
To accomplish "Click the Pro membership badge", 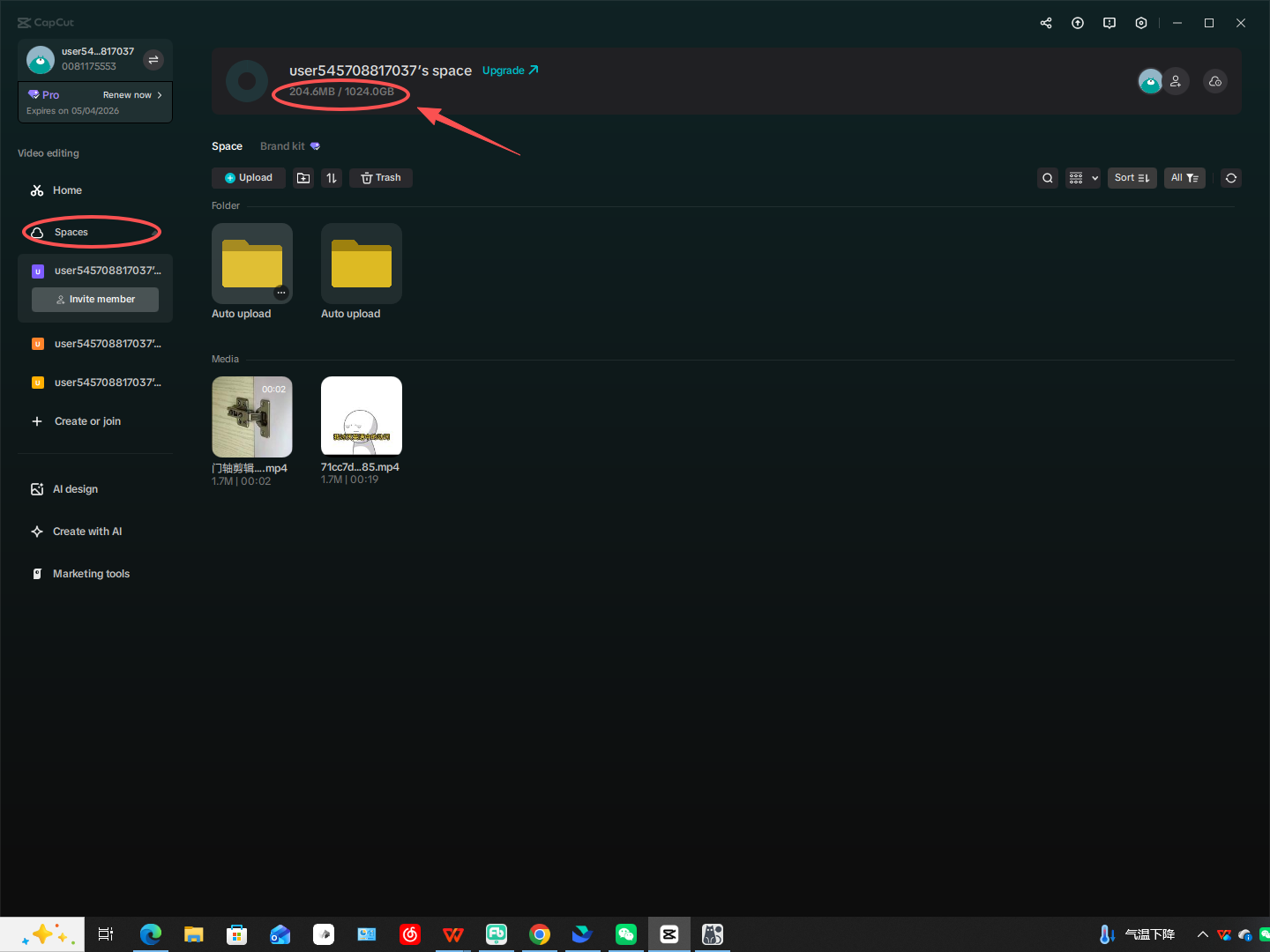I will (x=44, y=95).
